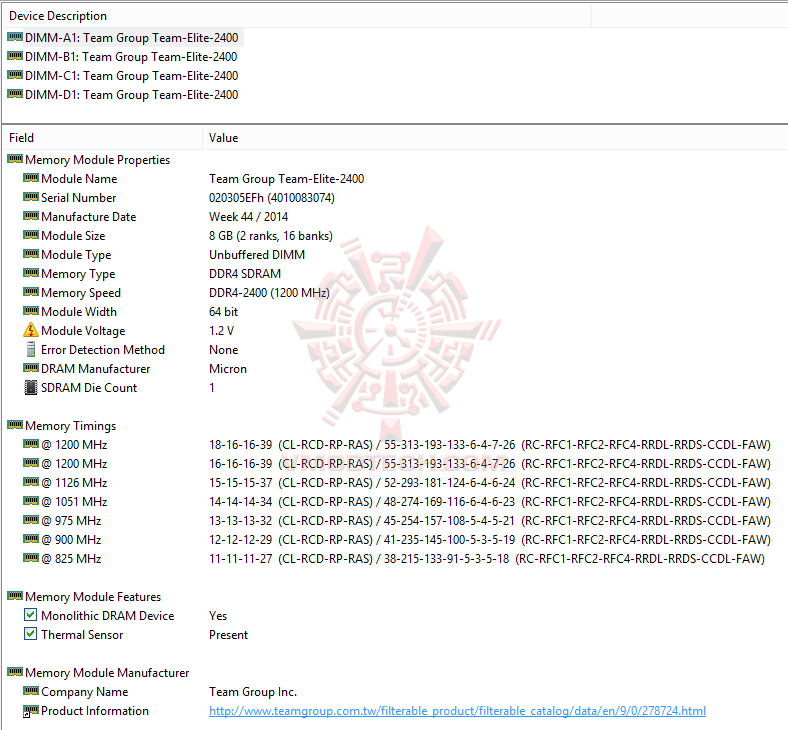Click the icon beside @ 975 MHz

[x=31, y=520]
